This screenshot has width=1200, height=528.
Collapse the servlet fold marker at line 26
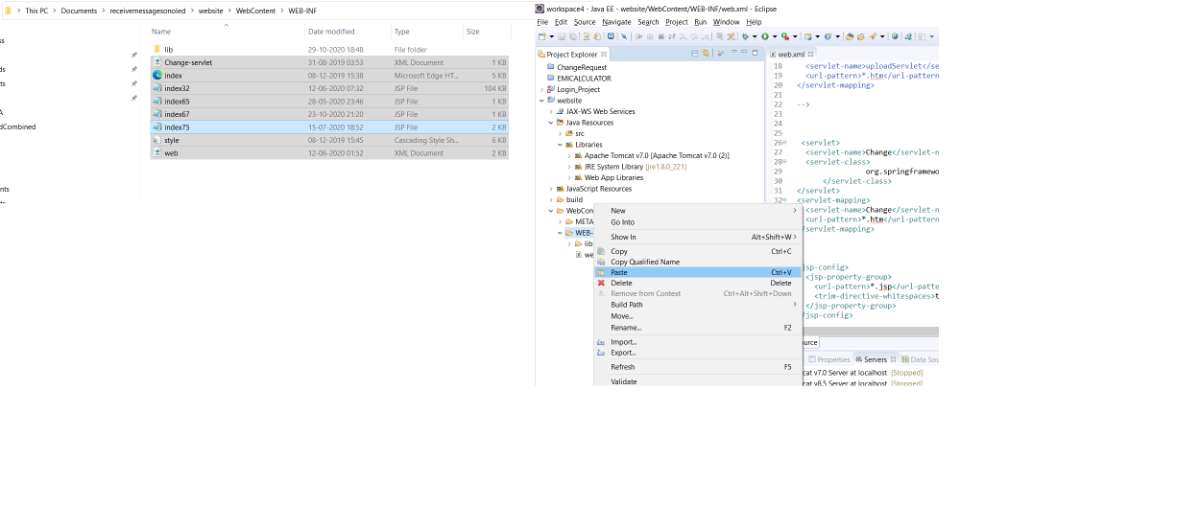pyautogui.click(x=785, y=143)
